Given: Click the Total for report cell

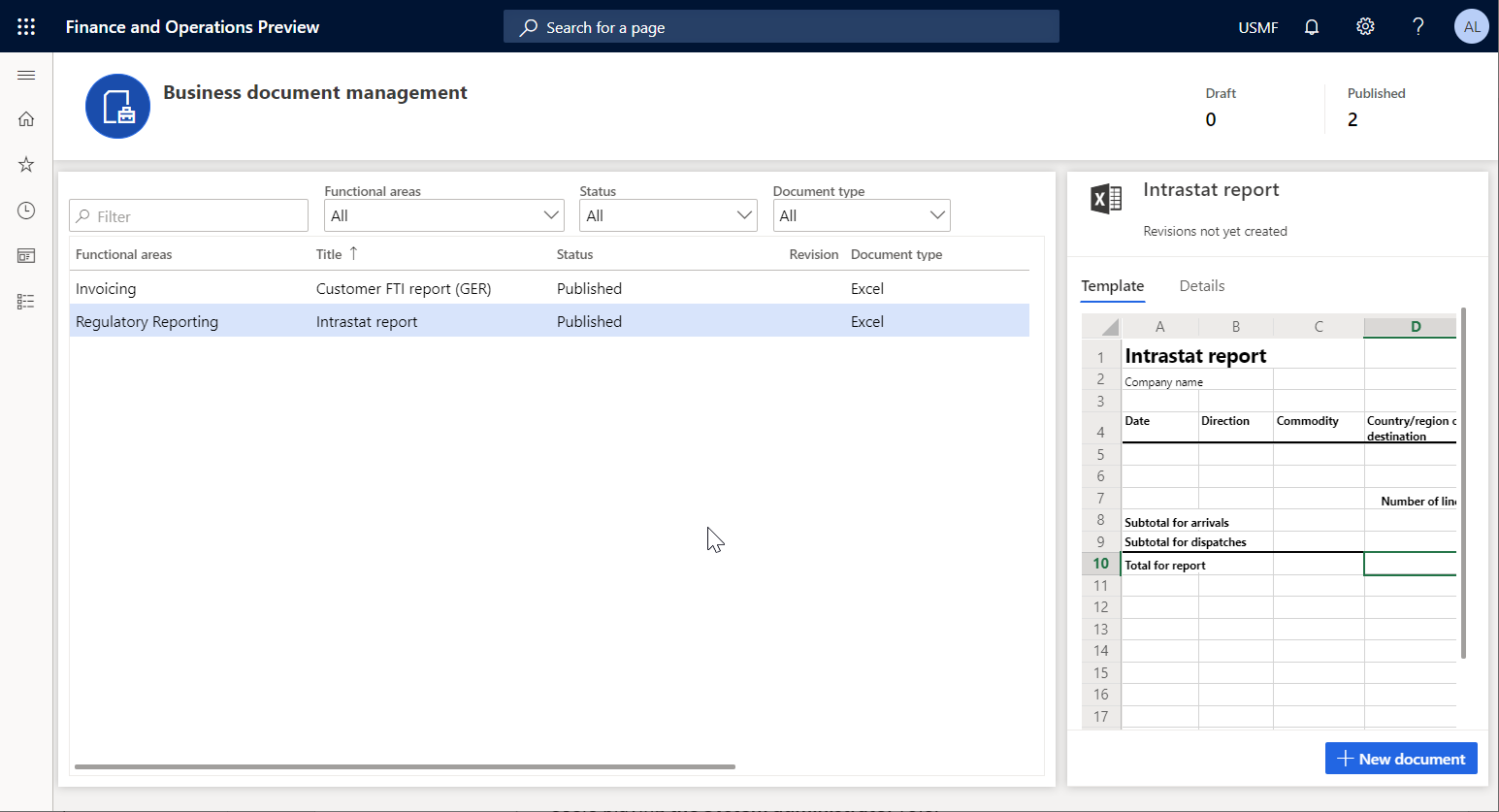Looking at the screenshot, I should point(1165,566).
